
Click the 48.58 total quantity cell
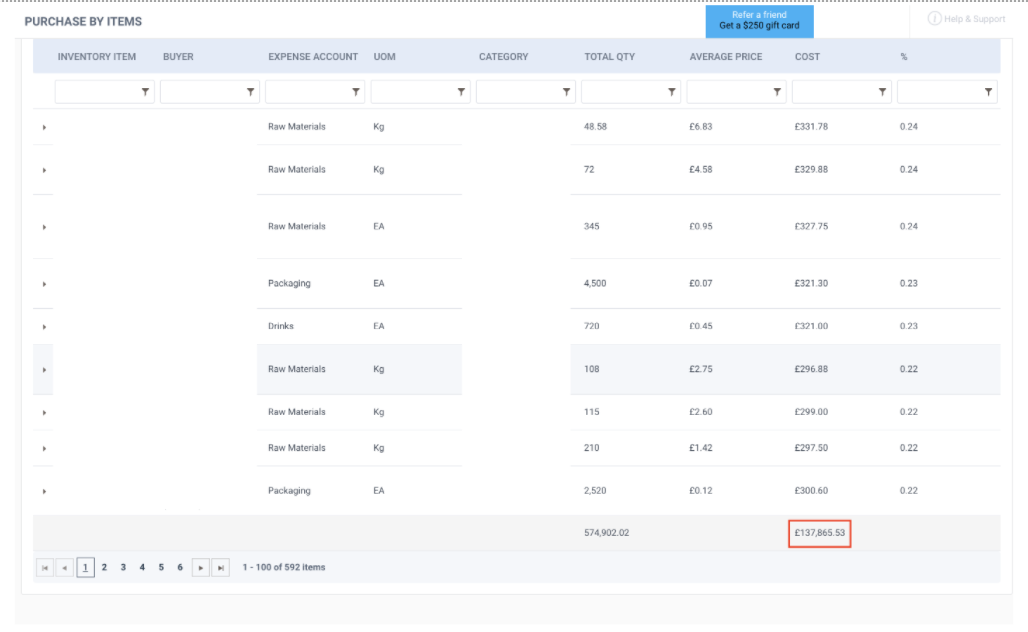595,127
